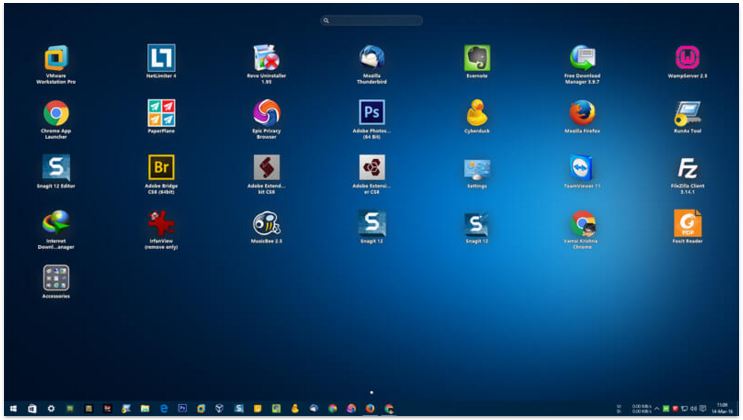Select the page indicator dot
The width and height of the screenshot is (743, 420).
click(372, 393)
